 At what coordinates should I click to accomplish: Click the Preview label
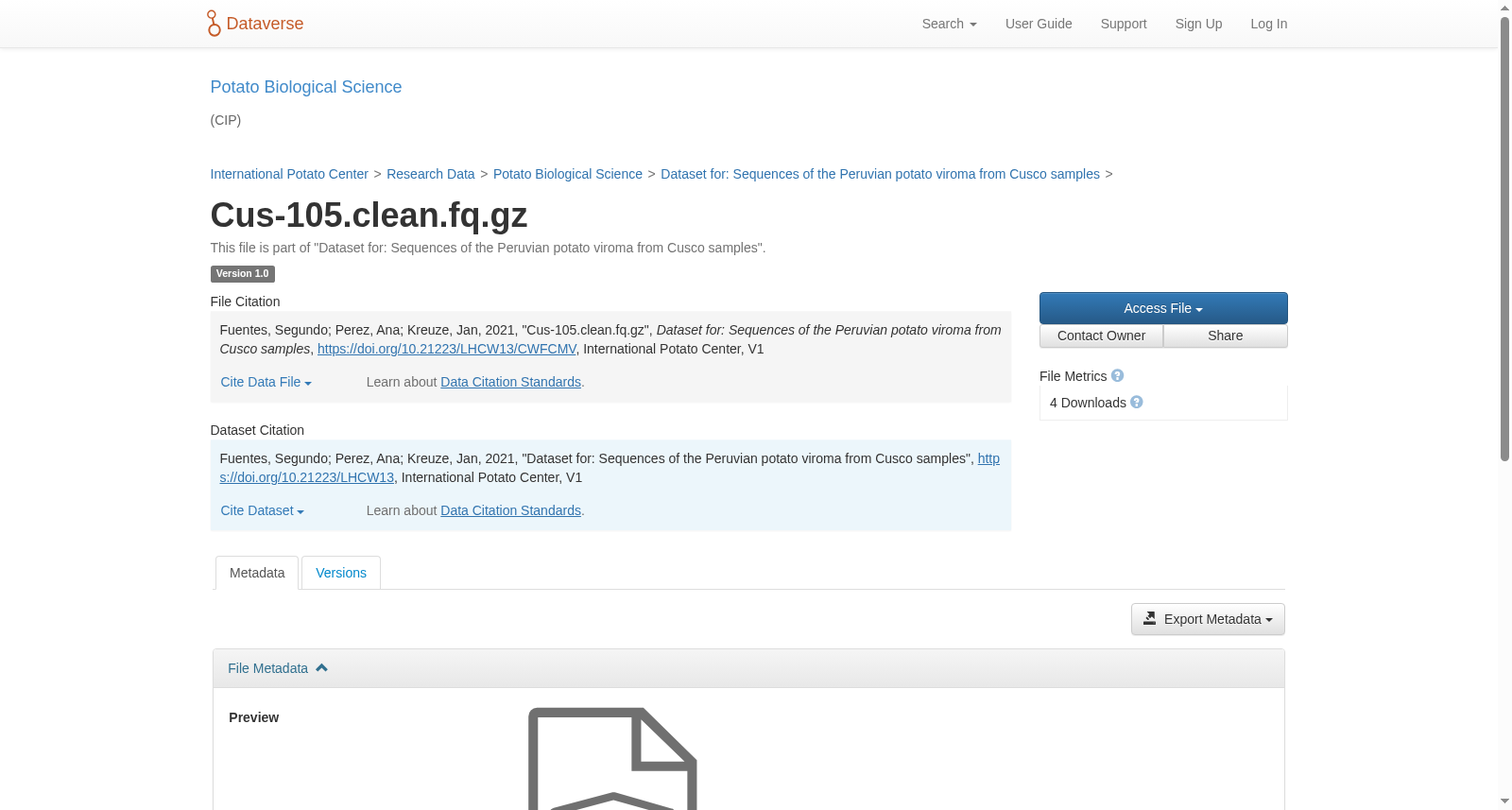coord(253,717)
